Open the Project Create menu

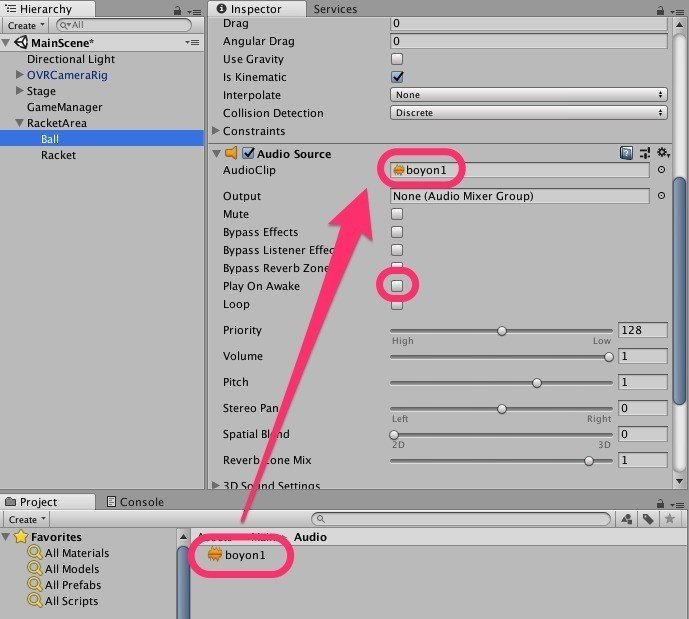[27, 519]
